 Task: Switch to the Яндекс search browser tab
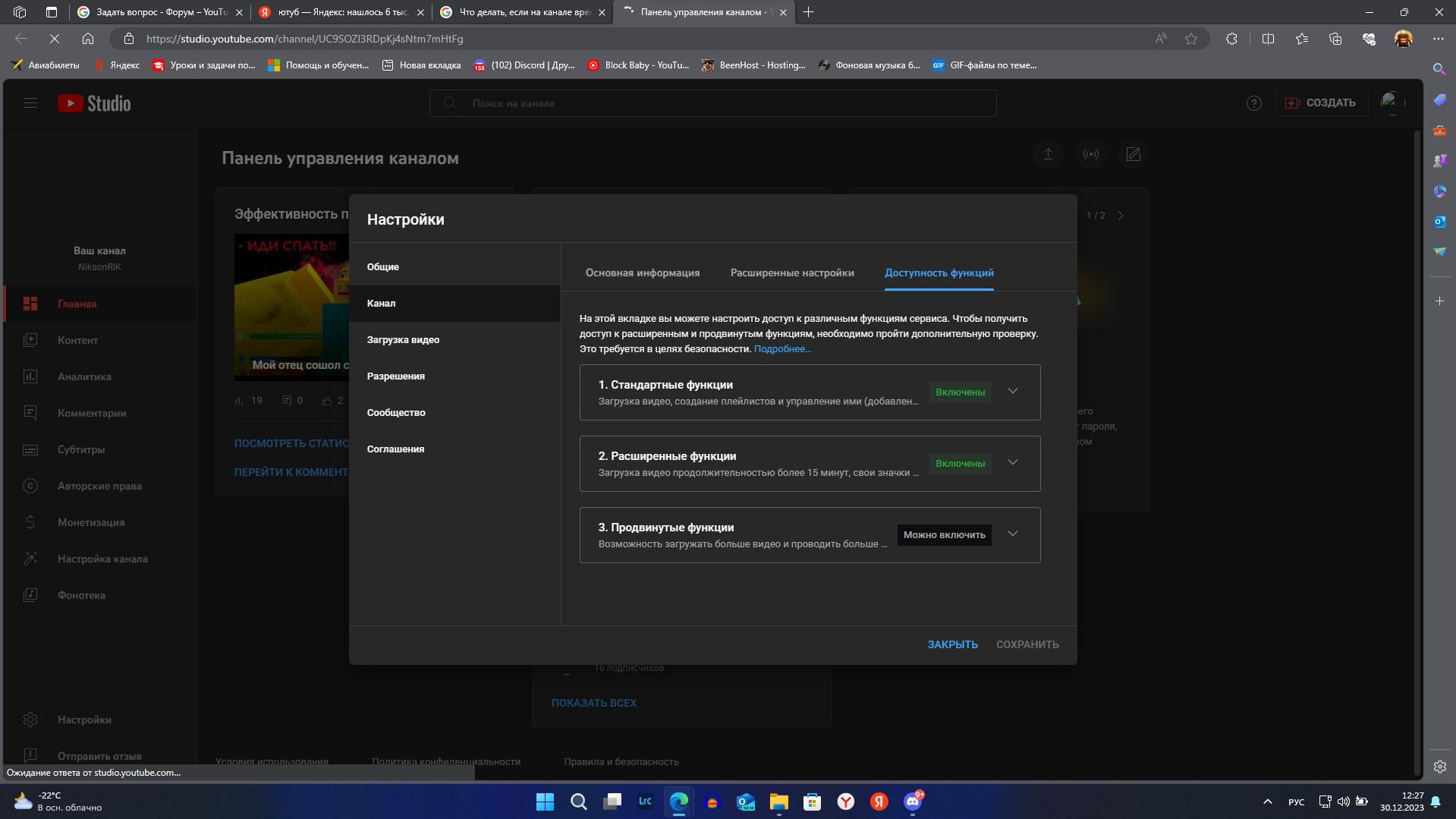341,12
